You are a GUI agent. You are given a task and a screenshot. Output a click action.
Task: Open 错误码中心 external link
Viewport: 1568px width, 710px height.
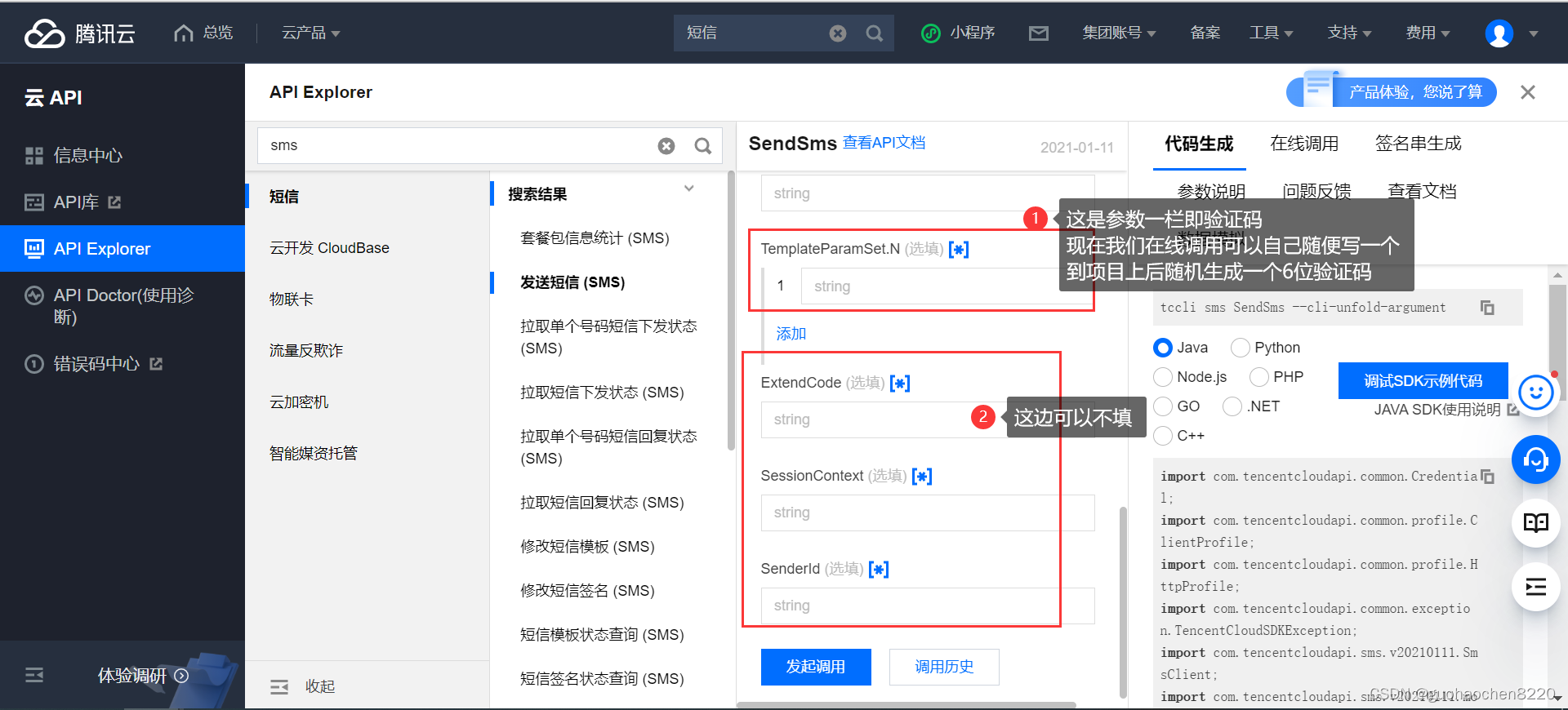point(156,364)
